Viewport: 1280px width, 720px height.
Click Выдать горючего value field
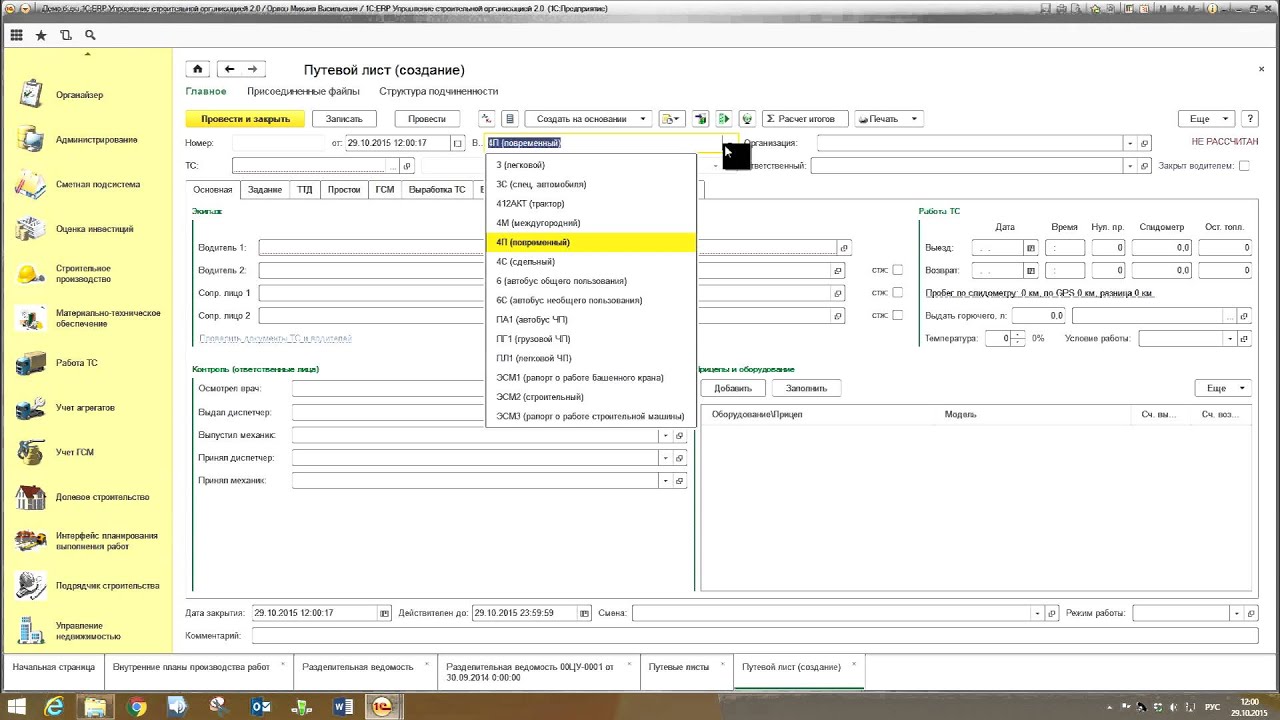click(x=1039, y=316)
